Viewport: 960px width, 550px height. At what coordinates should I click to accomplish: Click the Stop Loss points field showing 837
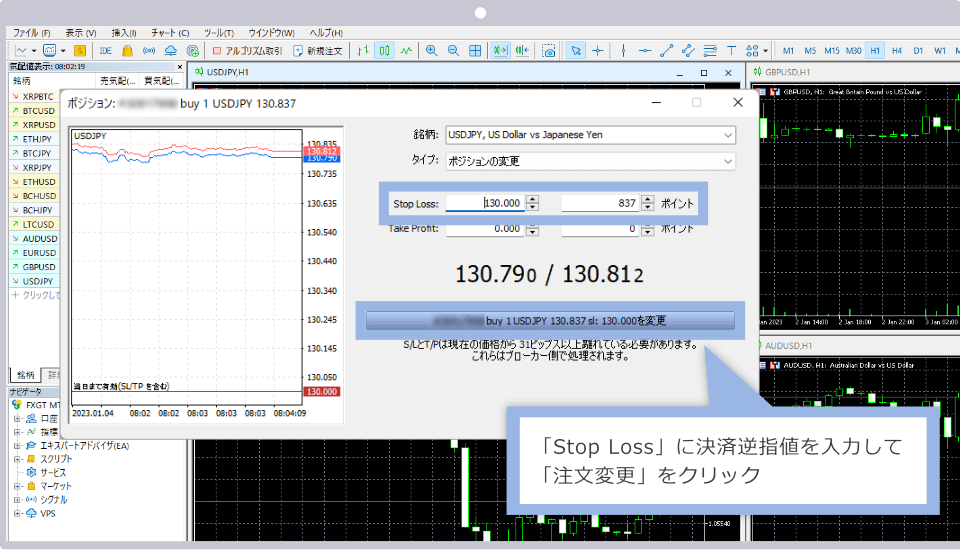click(600, 203)
